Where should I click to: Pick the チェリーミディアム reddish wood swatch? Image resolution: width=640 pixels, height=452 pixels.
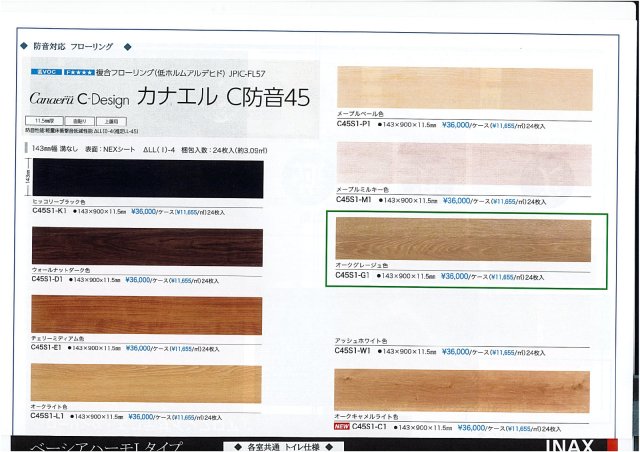pyautogui.click(x=147, y=315)
